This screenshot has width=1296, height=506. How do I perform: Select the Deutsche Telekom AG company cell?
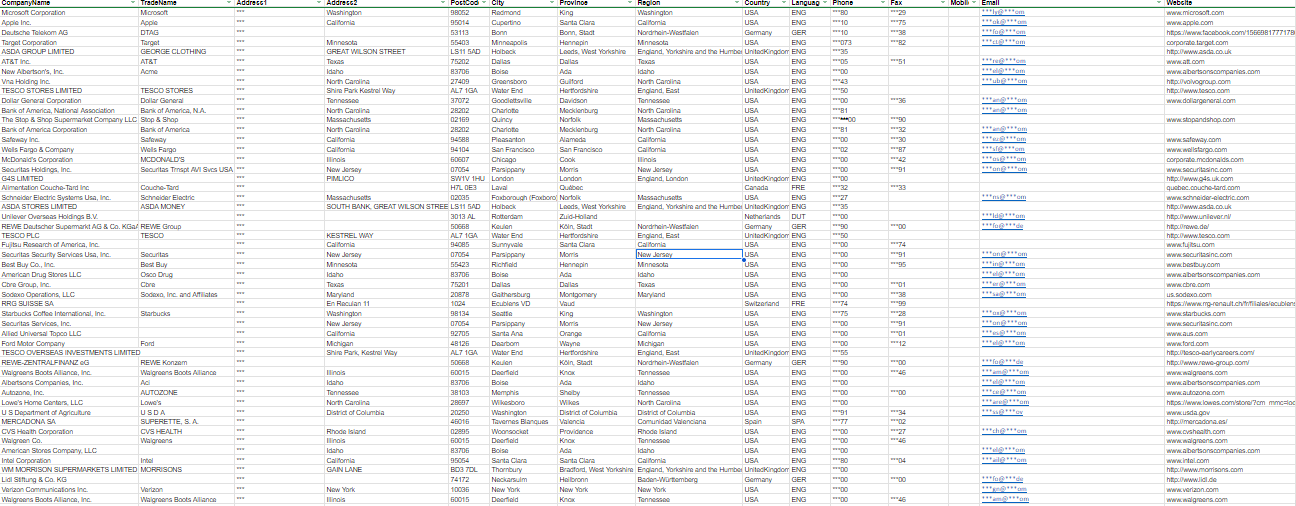(69, 32)
